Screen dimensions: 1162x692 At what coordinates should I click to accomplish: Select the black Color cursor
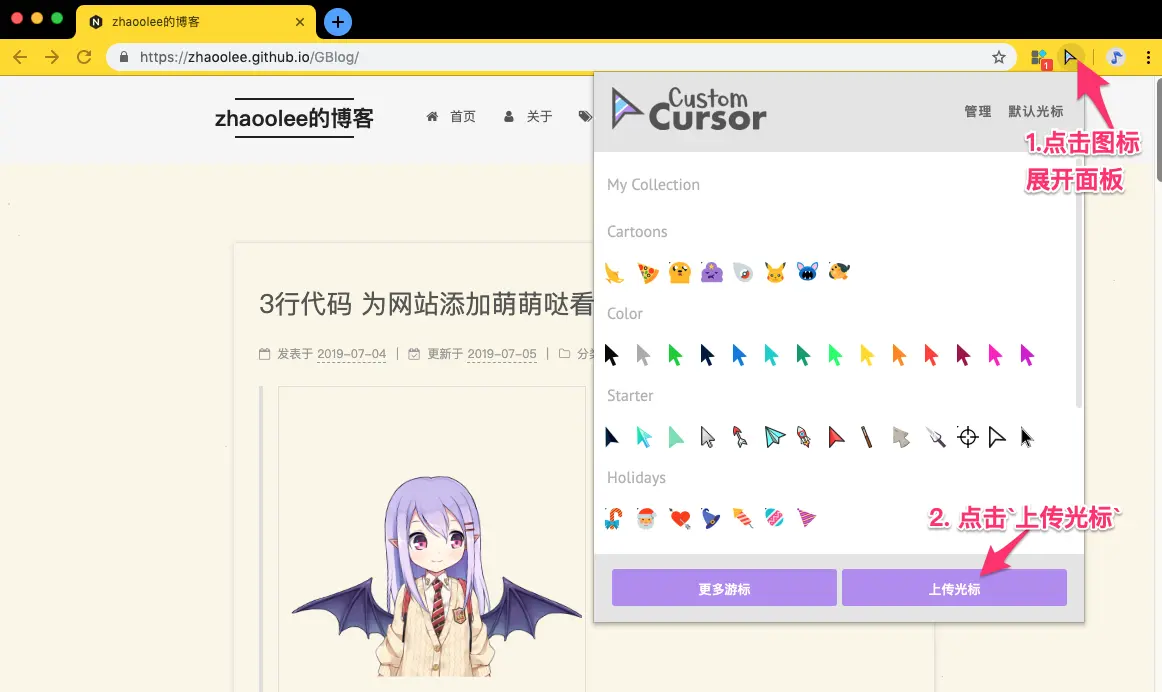click(611, 355)
